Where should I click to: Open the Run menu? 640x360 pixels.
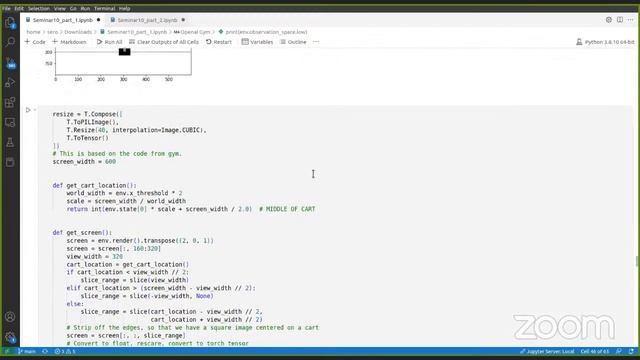(85, 8)
